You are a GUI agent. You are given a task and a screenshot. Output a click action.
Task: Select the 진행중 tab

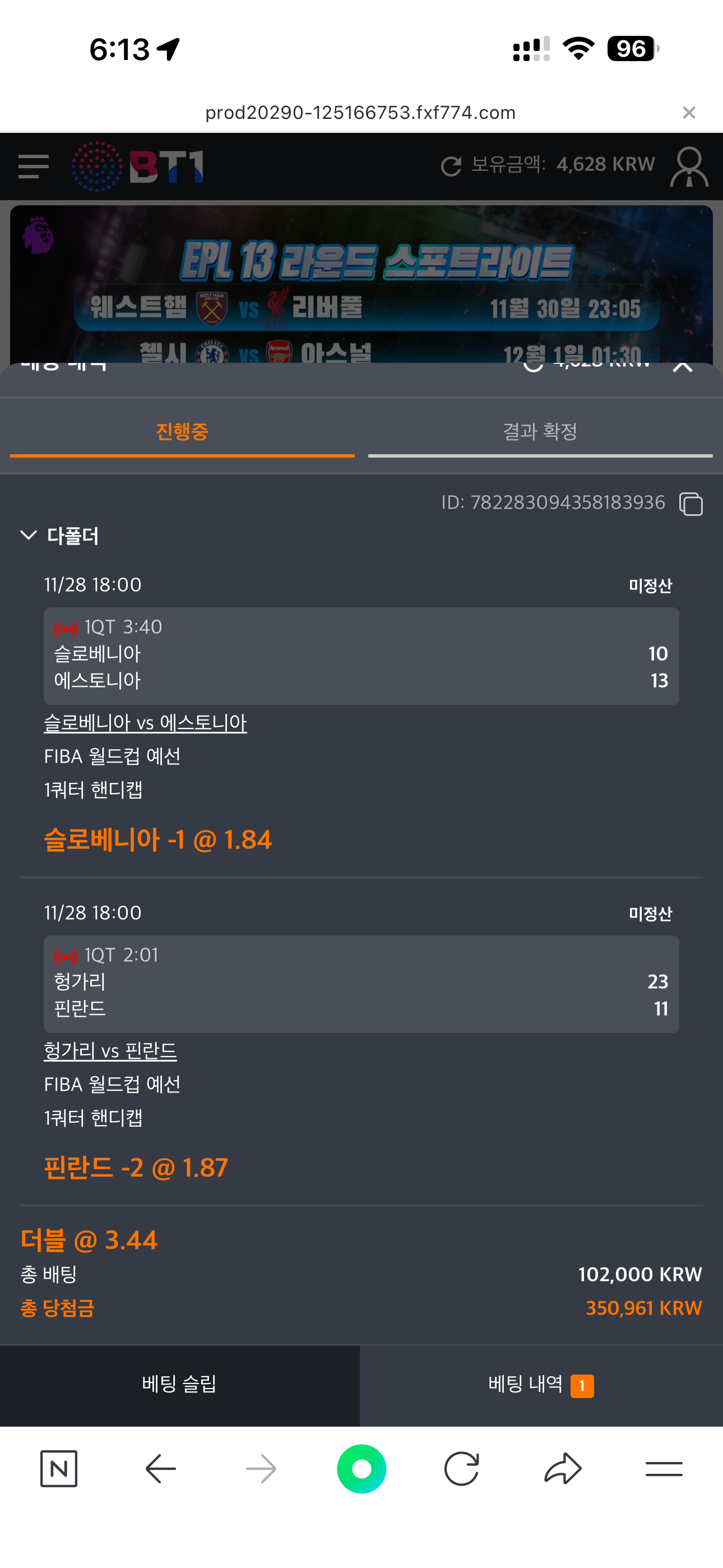point(182,432)
